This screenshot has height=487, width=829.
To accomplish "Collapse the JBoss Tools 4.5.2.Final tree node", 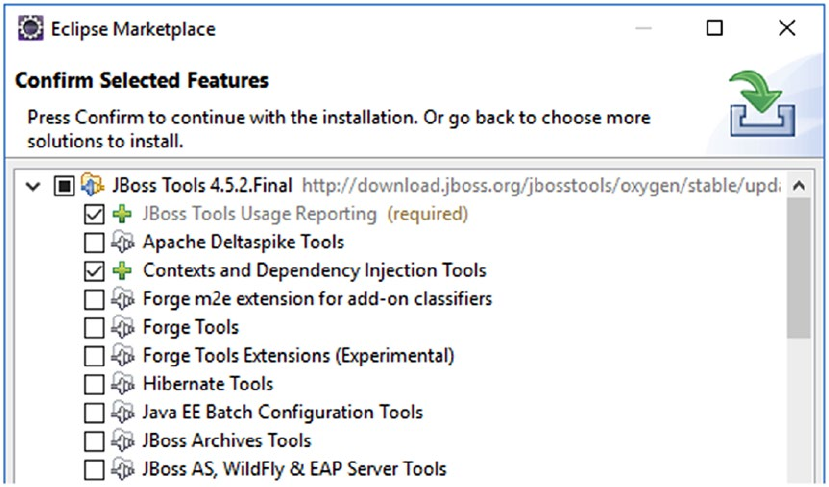I will pyautogui.click(x=33, y=186).
